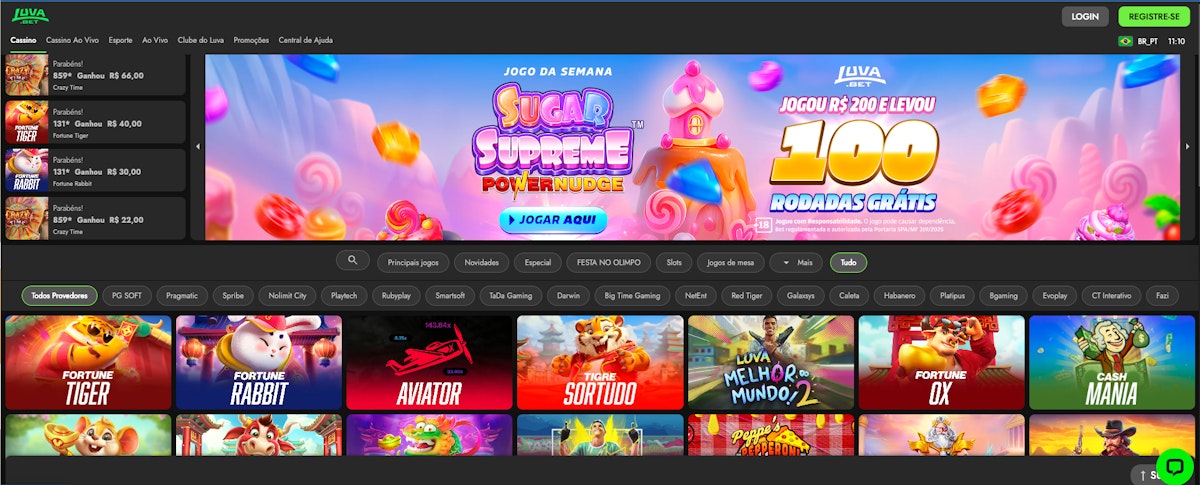Filter by Red Tiger provider
Viewport: 1200px width, 485px height.
click(x=748, y=296)
